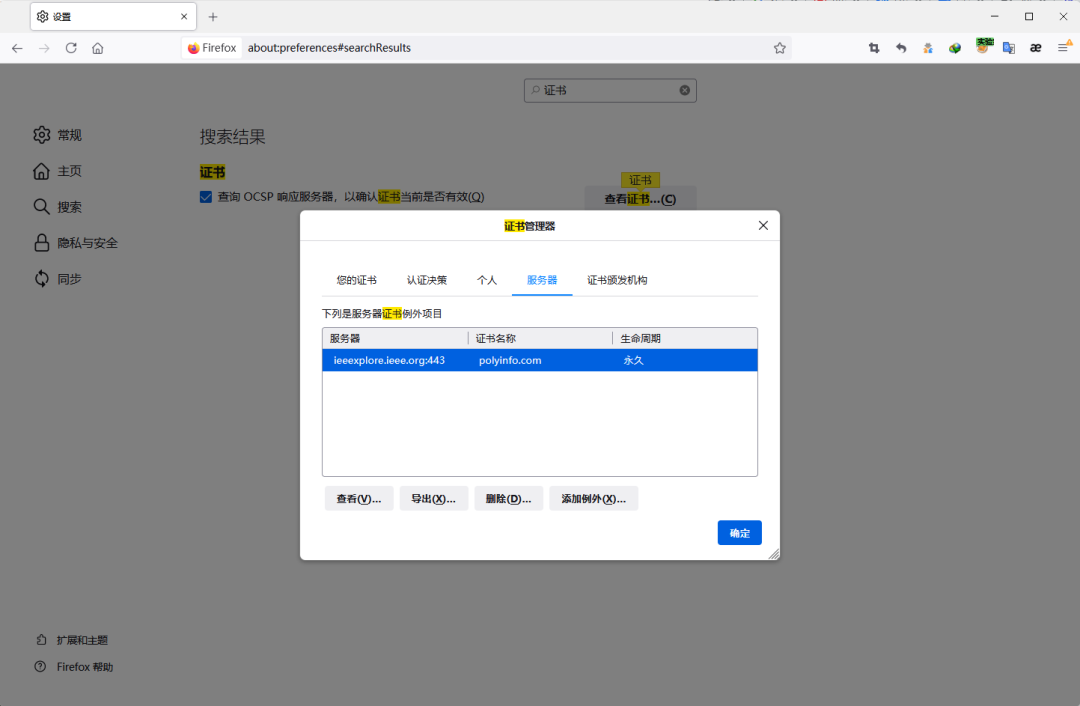Click the address bar URL
Screen dimensions: 1080x706
pos(329,48)
